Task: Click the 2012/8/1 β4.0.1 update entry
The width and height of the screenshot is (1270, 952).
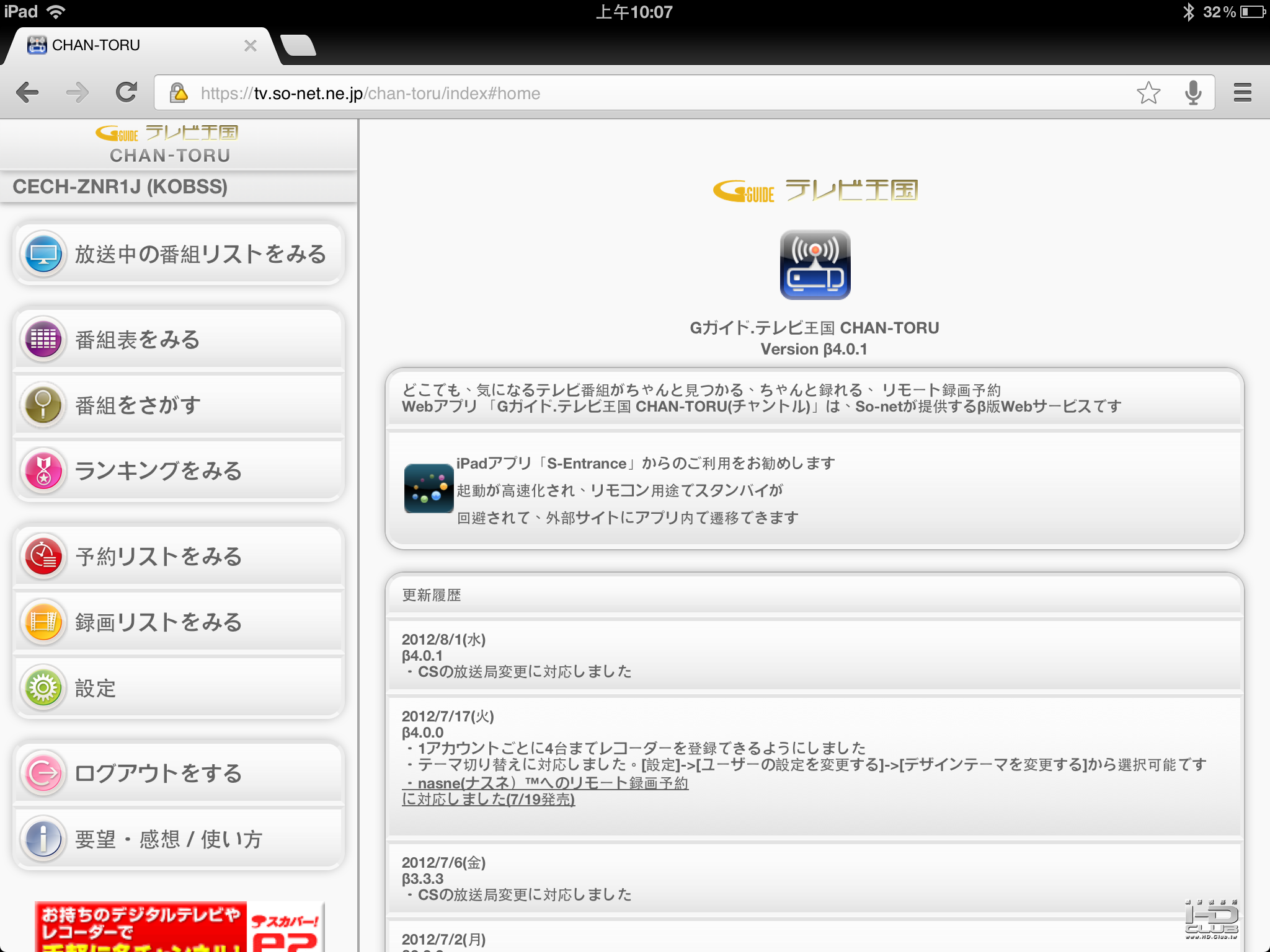Action: (x=815, y=655)
